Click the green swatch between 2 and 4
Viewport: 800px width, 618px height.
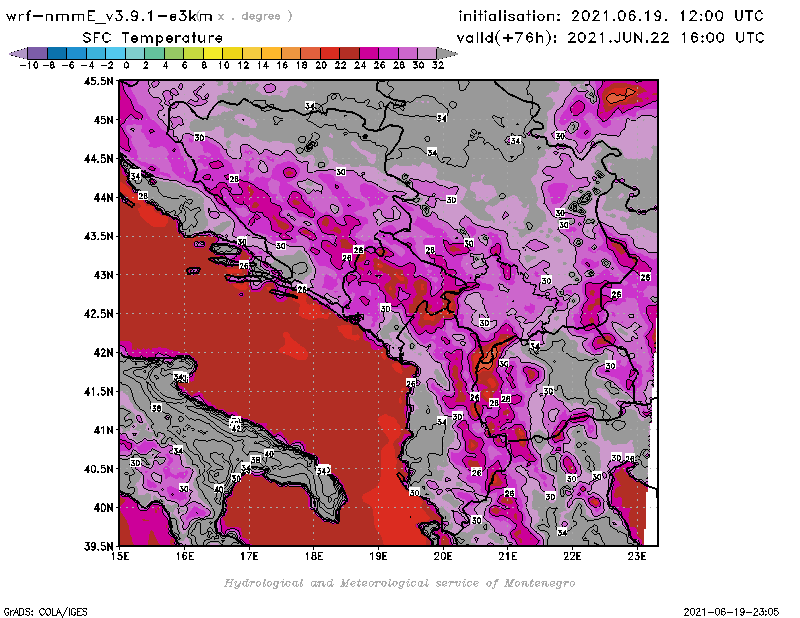[x=154, y=53]
